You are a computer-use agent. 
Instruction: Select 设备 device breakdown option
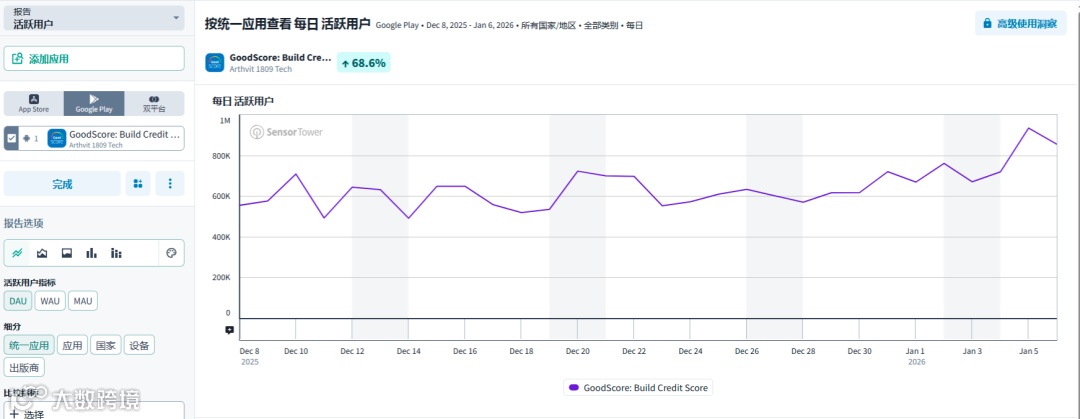[x=139, y=345]
